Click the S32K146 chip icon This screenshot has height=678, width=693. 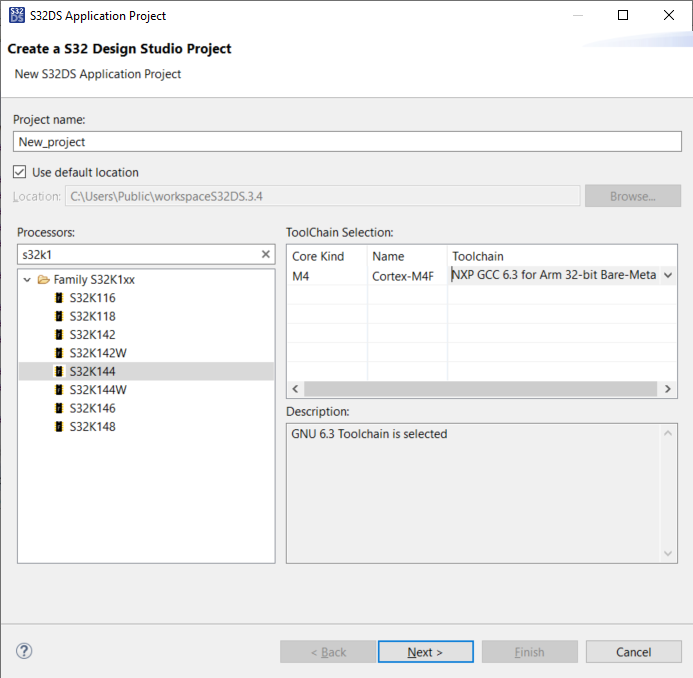60,408
